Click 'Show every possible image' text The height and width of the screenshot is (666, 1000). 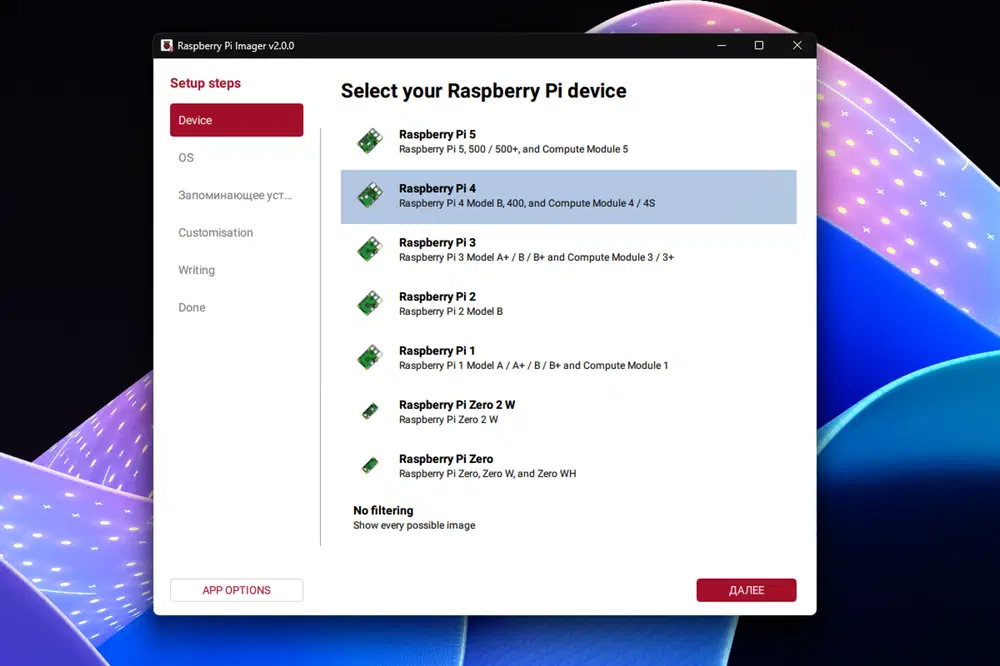click(414, 526)
